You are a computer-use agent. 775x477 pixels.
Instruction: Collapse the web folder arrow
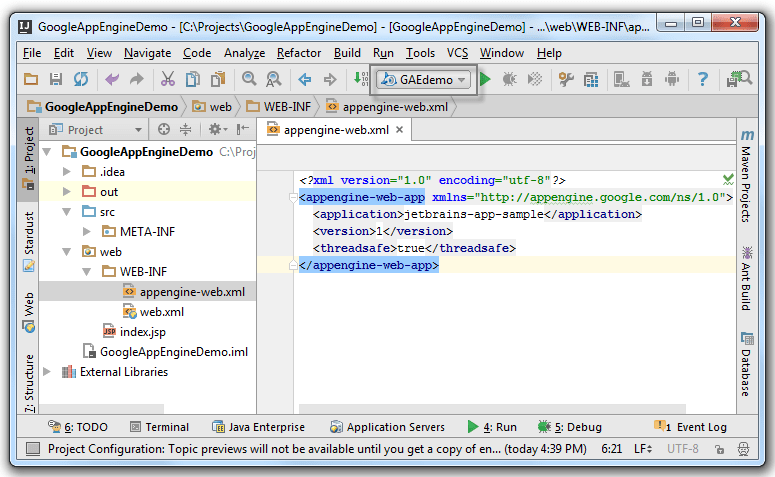67,252
